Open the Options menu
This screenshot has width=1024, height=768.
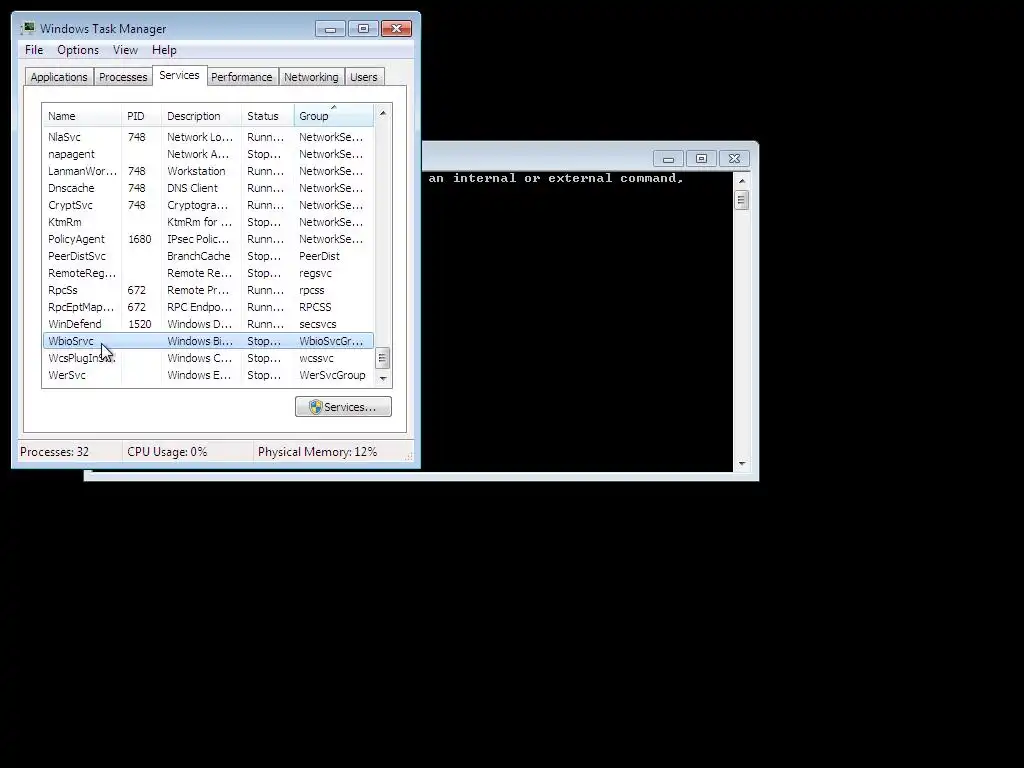coord(78,50)
